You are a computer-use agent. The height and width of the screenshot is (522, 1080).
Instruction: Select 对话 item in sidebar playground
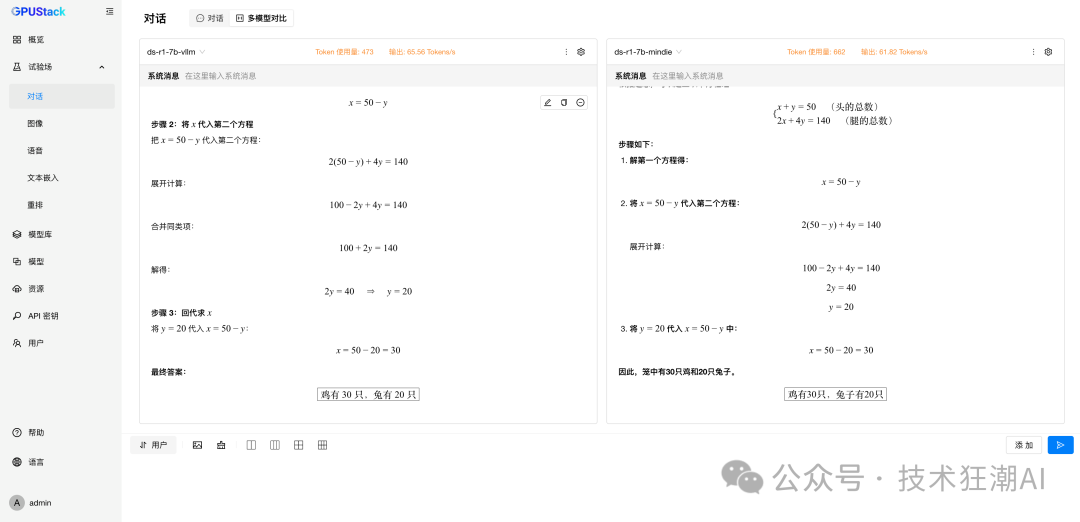click(x=61, y=96)
